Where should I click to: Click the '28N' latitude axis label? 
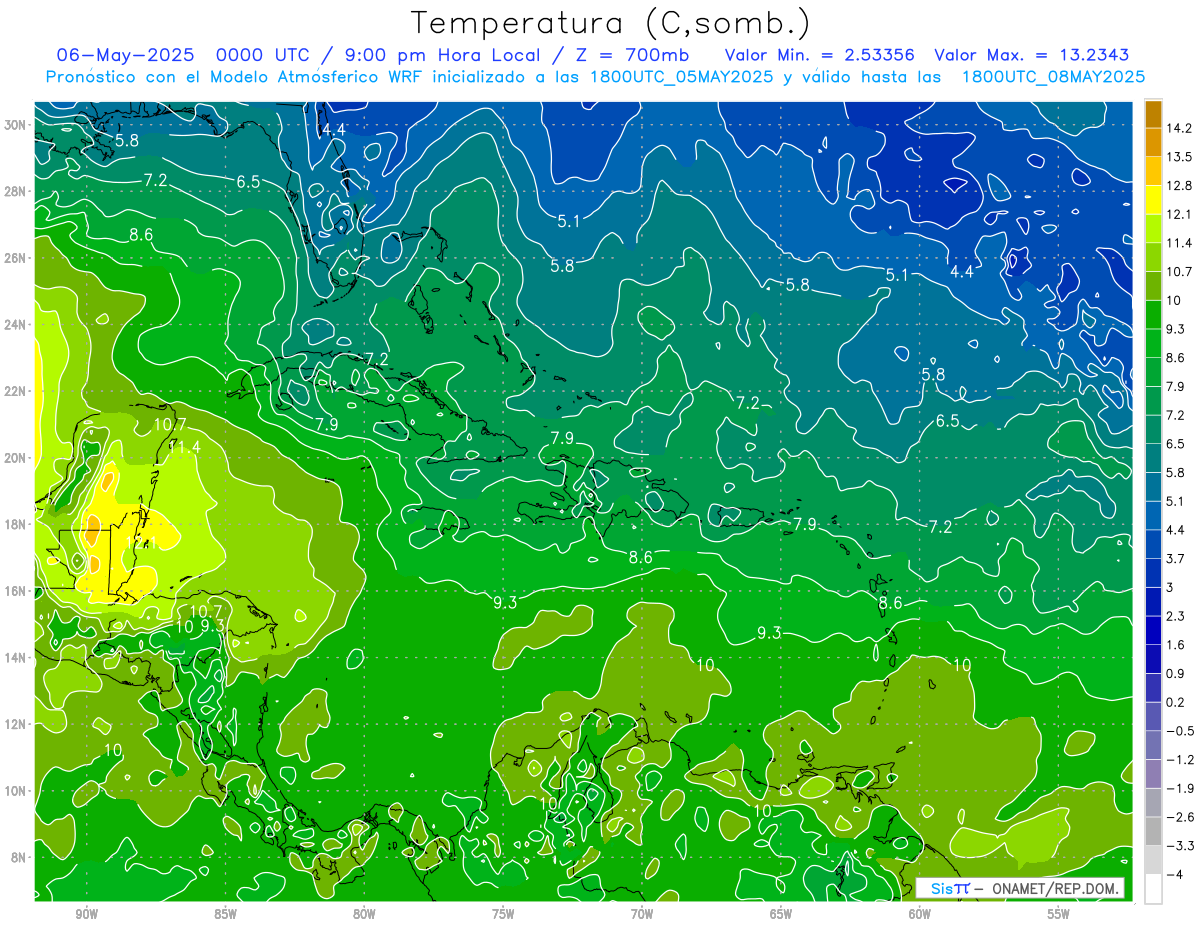tap(17, 191)
